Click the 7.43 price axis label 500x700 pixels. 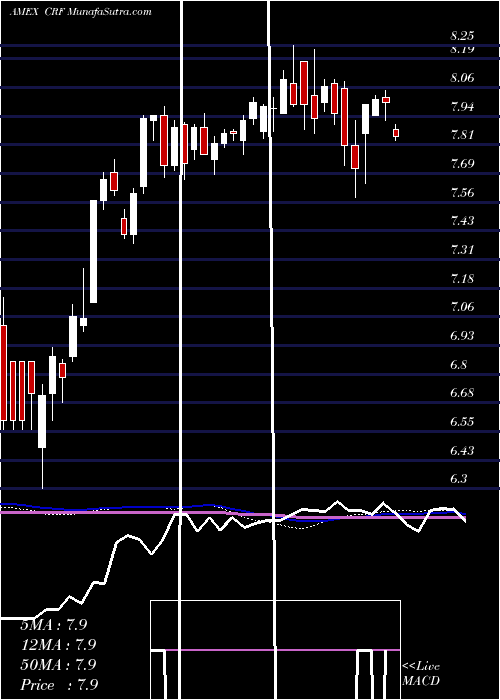(x=462, y=221)
